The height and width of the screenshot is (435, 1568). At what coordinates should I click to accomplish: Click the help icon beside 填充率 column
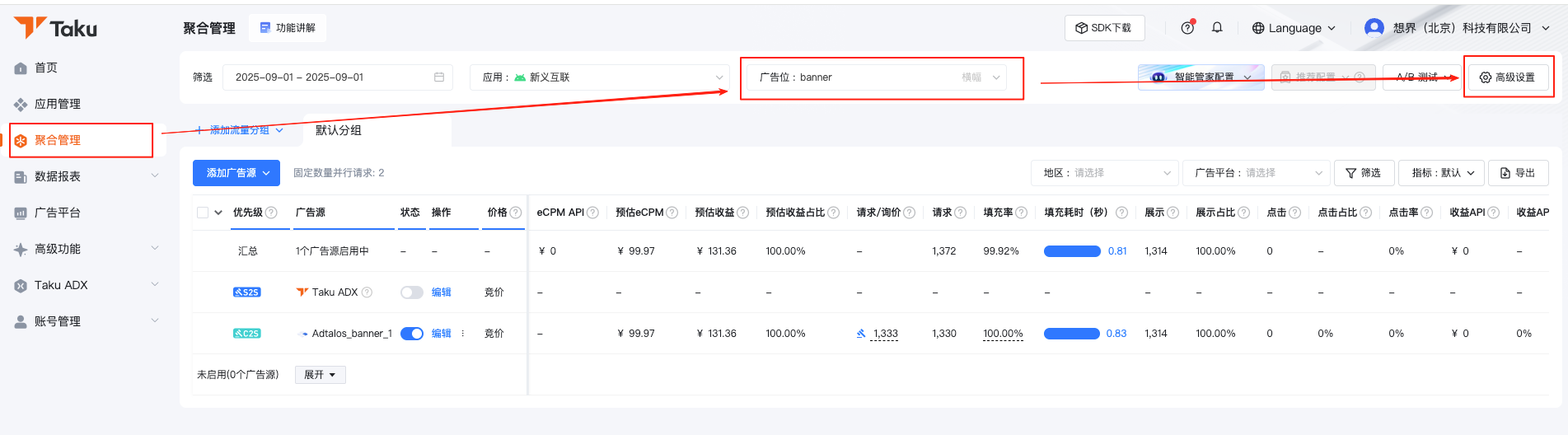click(1022, 213)
